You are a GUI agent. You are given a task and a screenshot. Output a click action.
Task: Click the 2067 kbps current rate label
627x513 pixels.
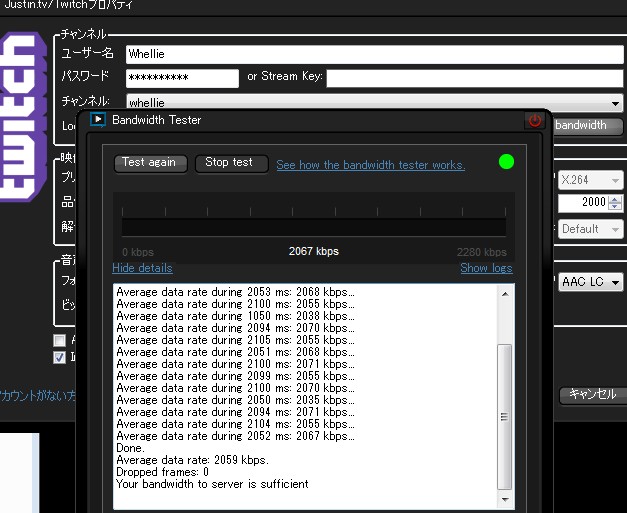coord(314,252)
